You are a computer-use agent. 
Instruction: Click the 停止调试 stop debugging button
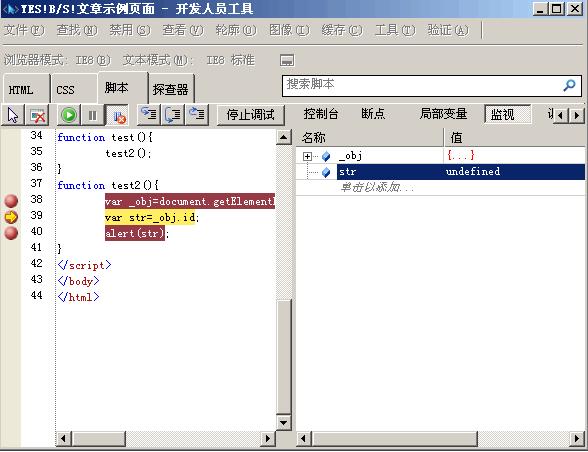coord(250,115)
